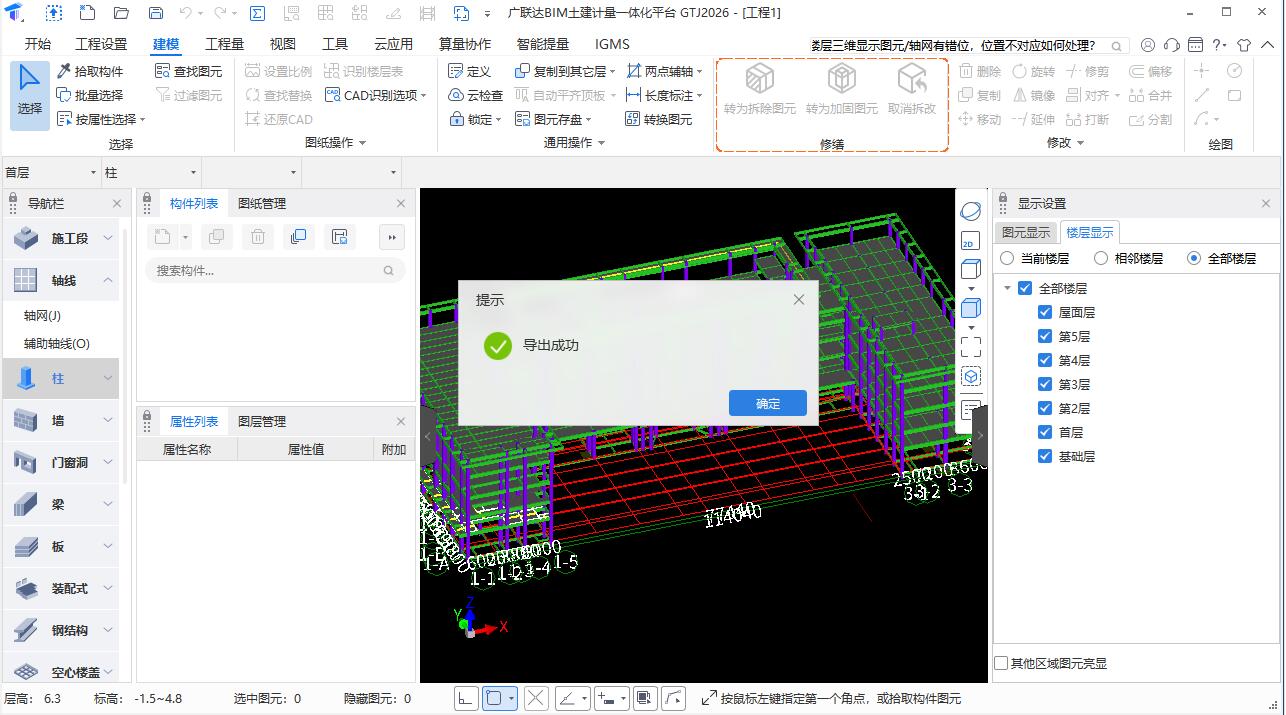Viewport: 1286px width, 715px height.
Task: Expand the 梁 navigation section
Action: [x=108, y=504]
